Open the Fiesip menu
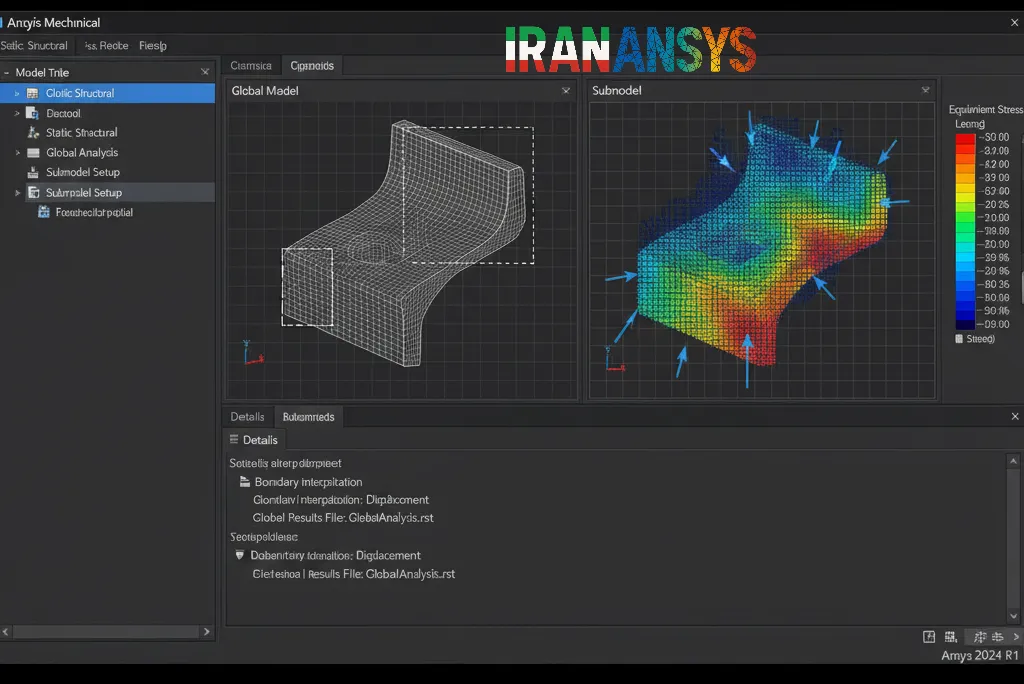Image resolution: width=1024 pixels, height=684 pixels. (x=153, y=46)
